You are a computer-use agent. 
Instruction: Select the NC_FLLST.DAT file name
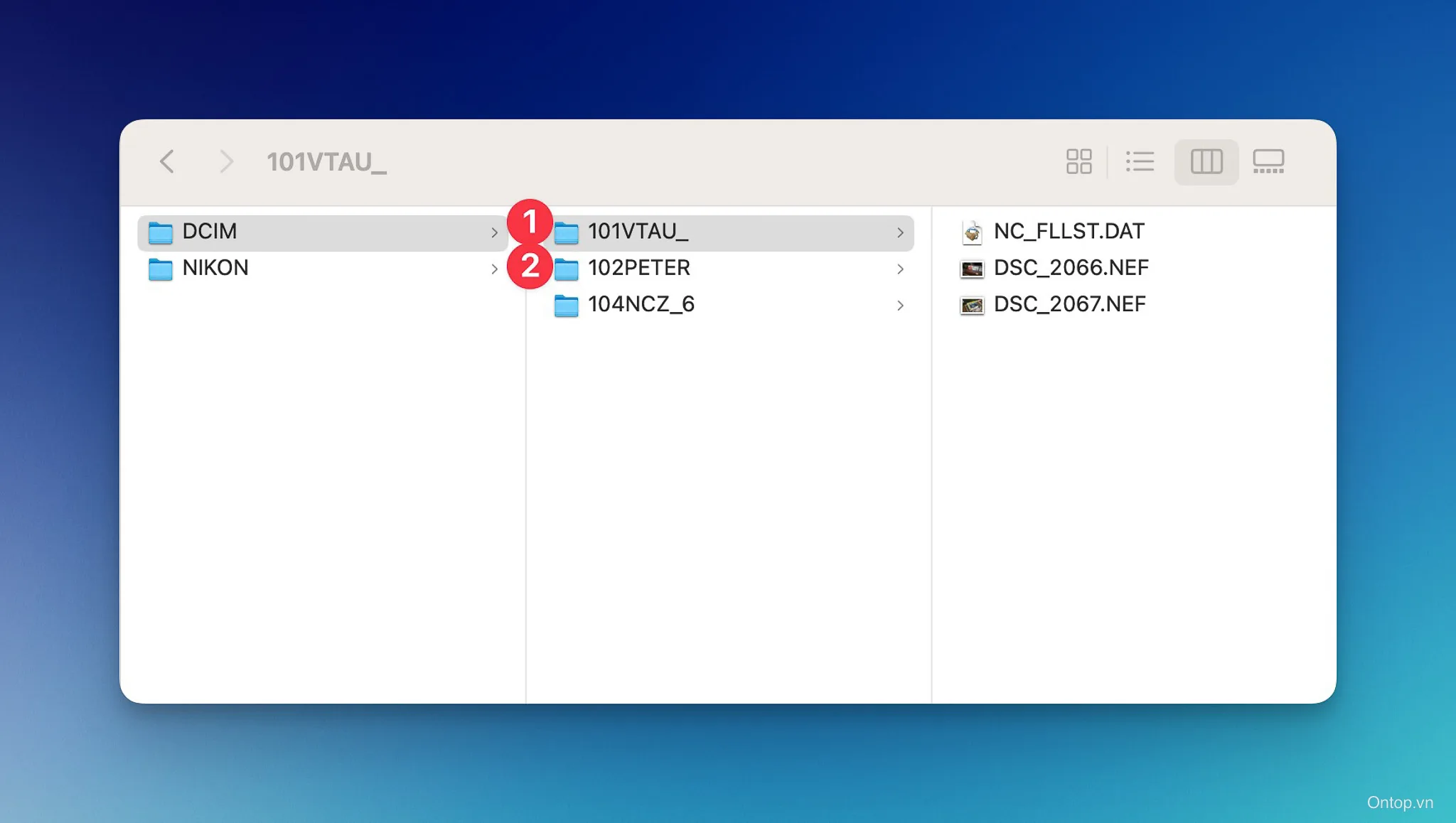[1069, 231]
